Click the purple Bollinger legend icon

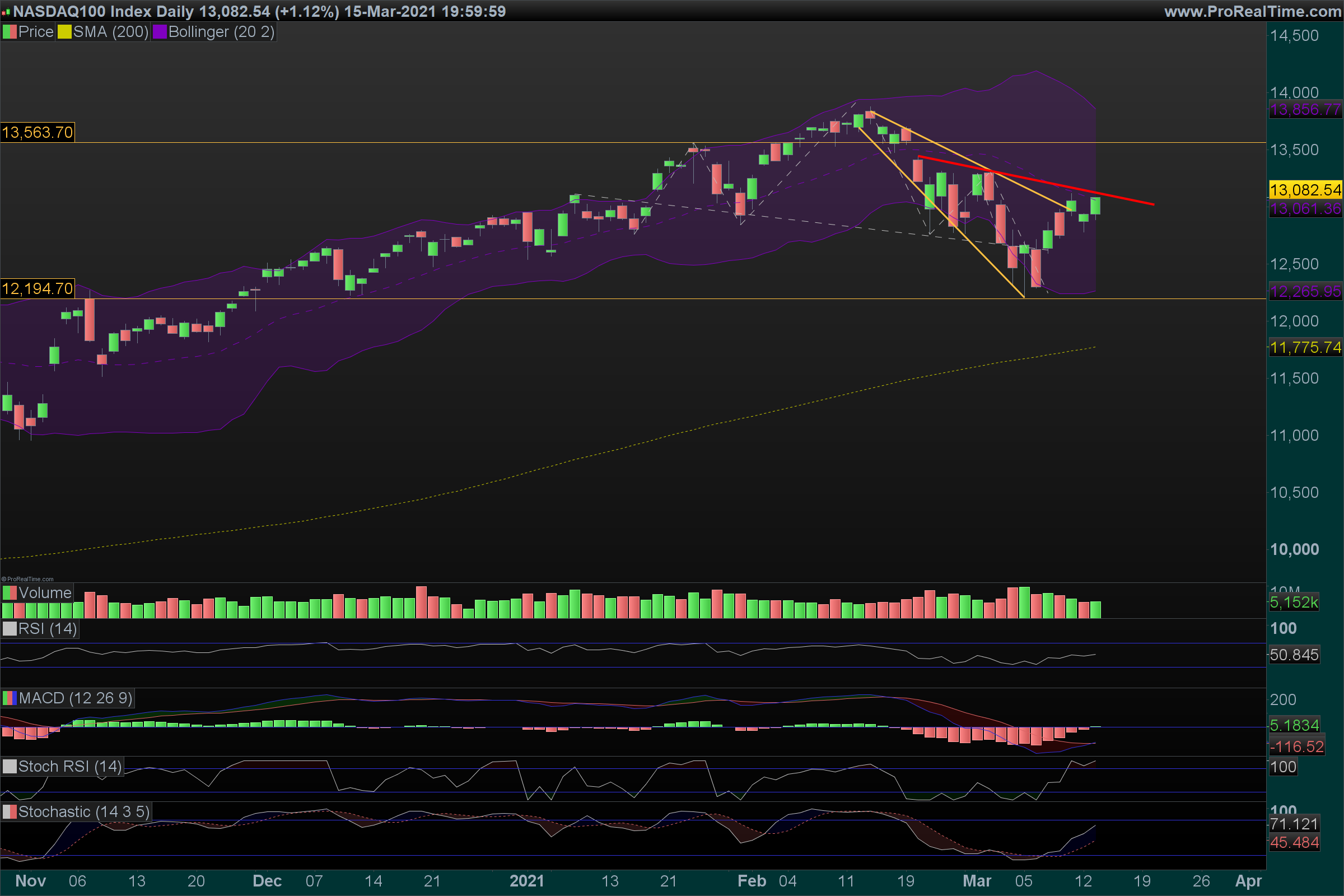click(159, 32)
